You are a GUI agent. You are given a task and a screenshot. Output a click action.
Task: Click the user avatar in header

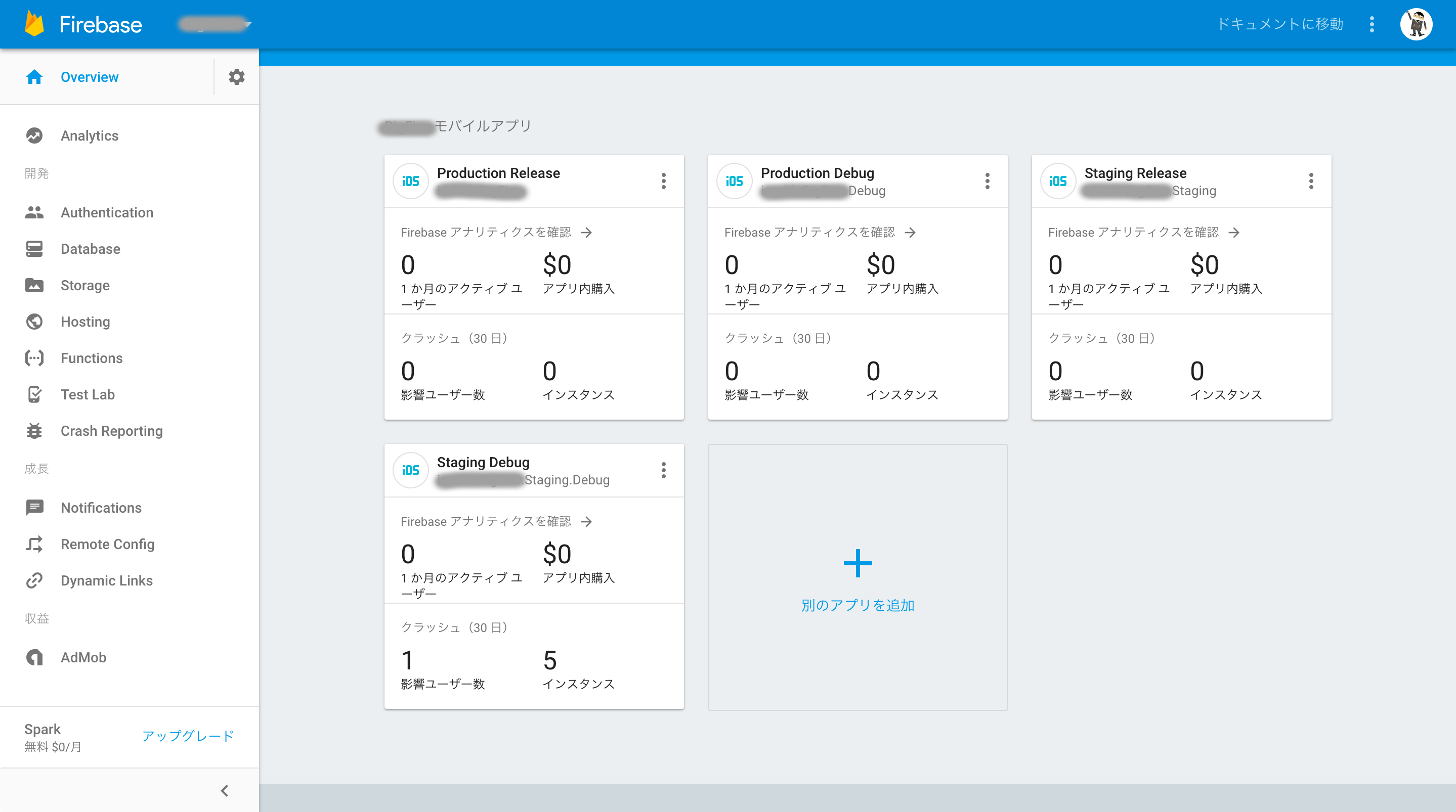click(x=1416, y=24)
